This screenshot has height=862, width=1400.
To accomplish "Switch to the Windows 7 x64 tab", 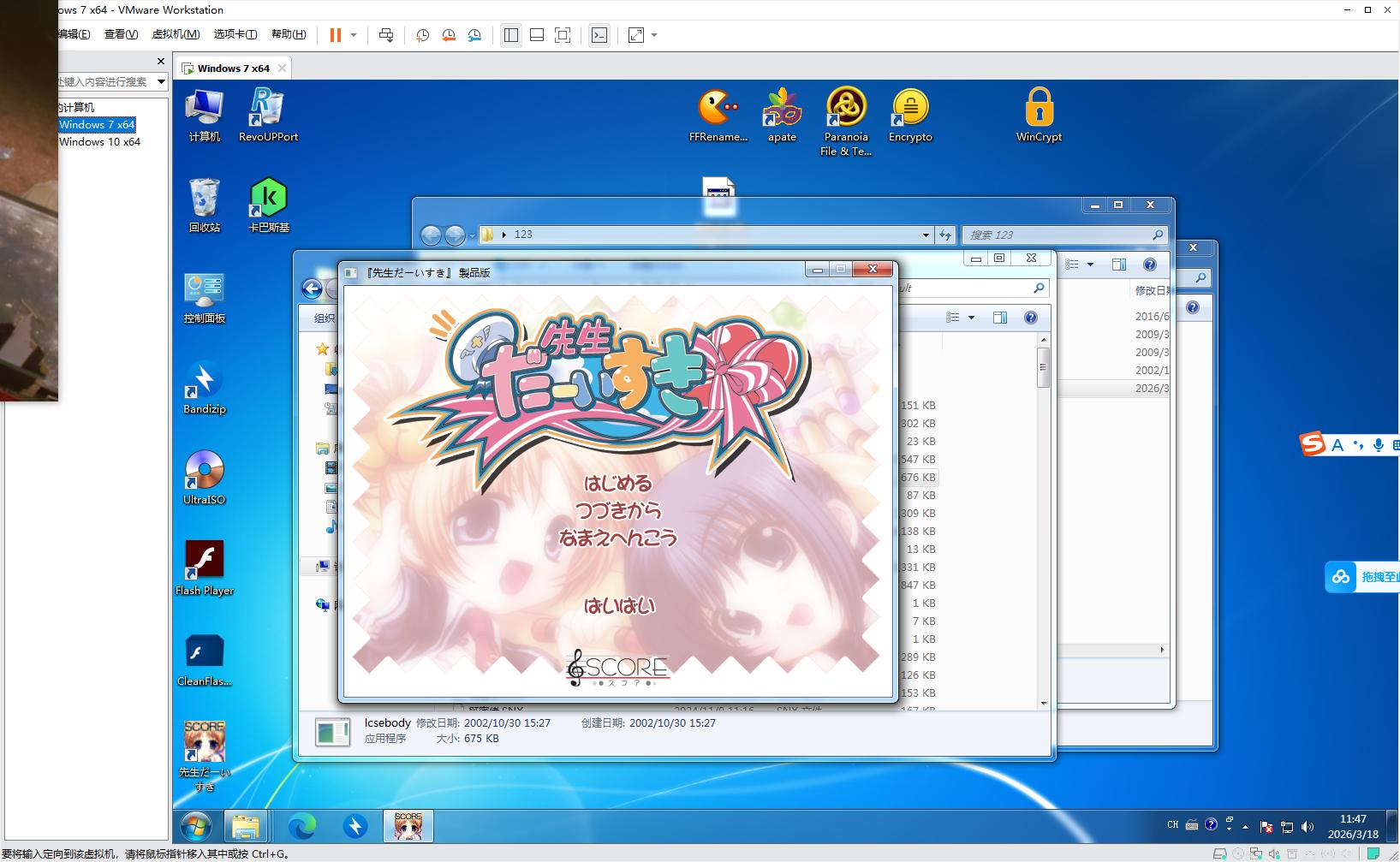I will click(233, 68).
